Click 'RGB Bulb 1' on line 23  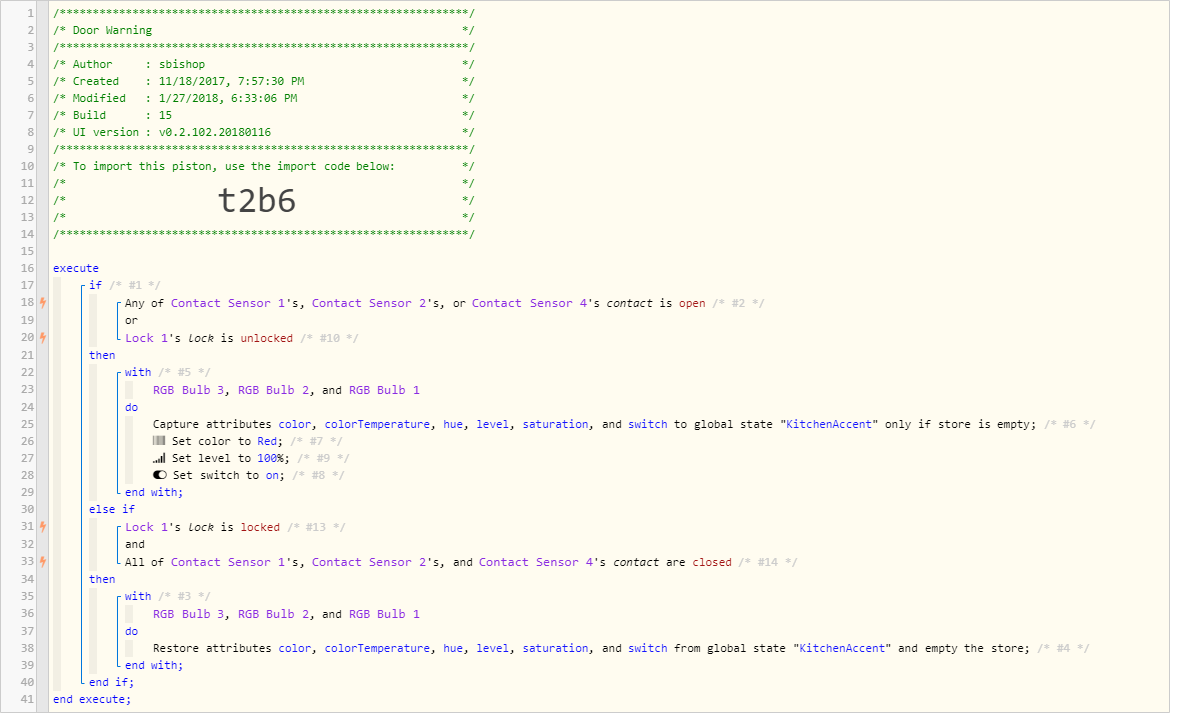[385, 391]
